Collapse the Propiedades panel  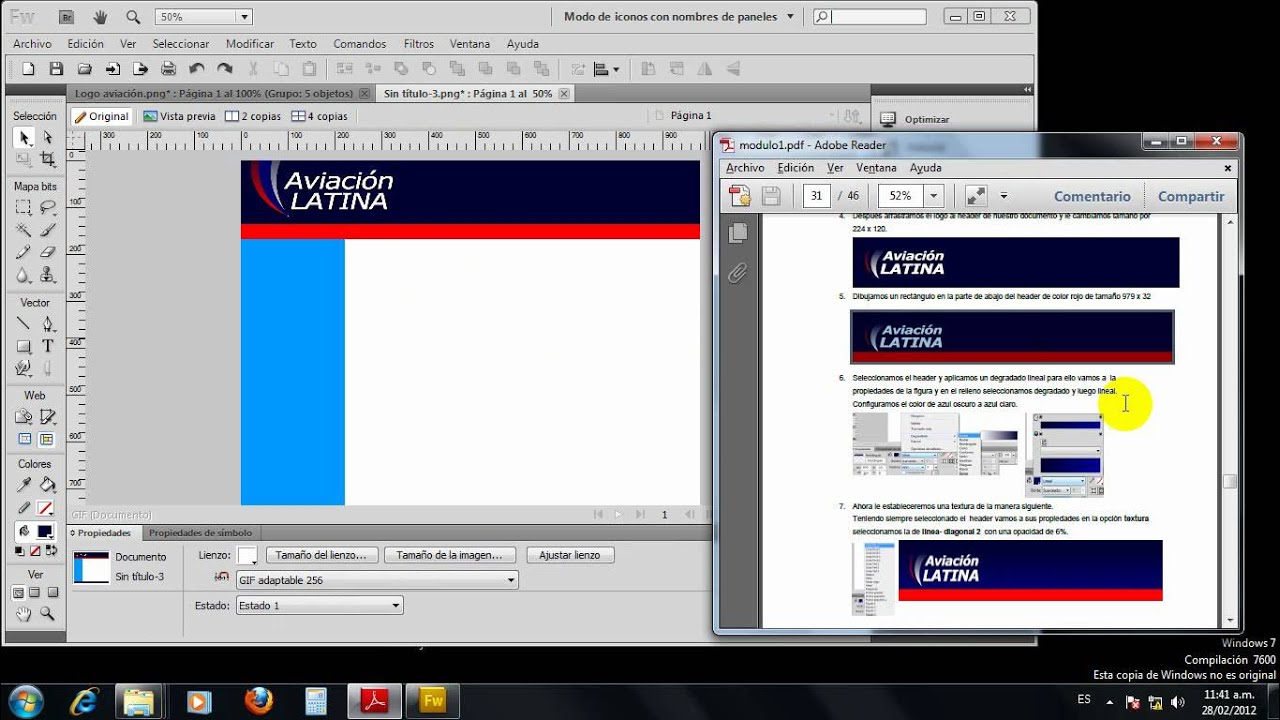click(72, 533)
